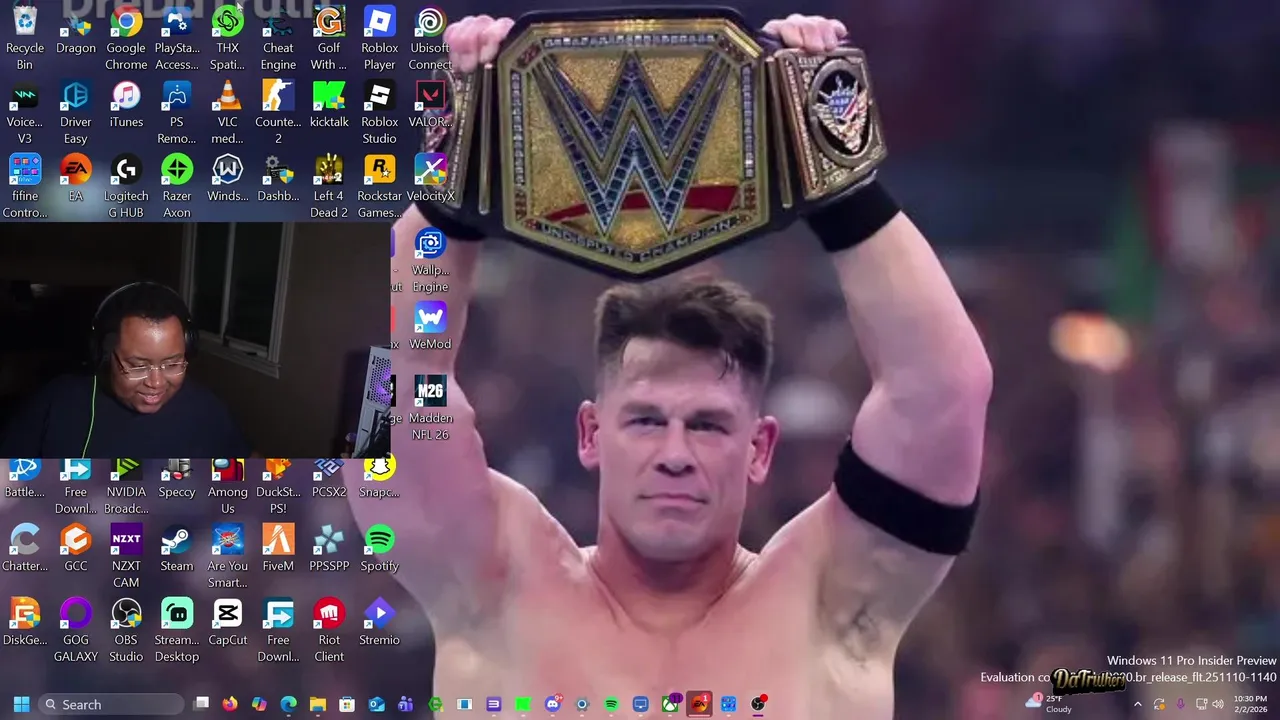Click the microphone tray icon
Image resolution: width=1280 pixels, height=720 pixels.
coord(1180,704)
